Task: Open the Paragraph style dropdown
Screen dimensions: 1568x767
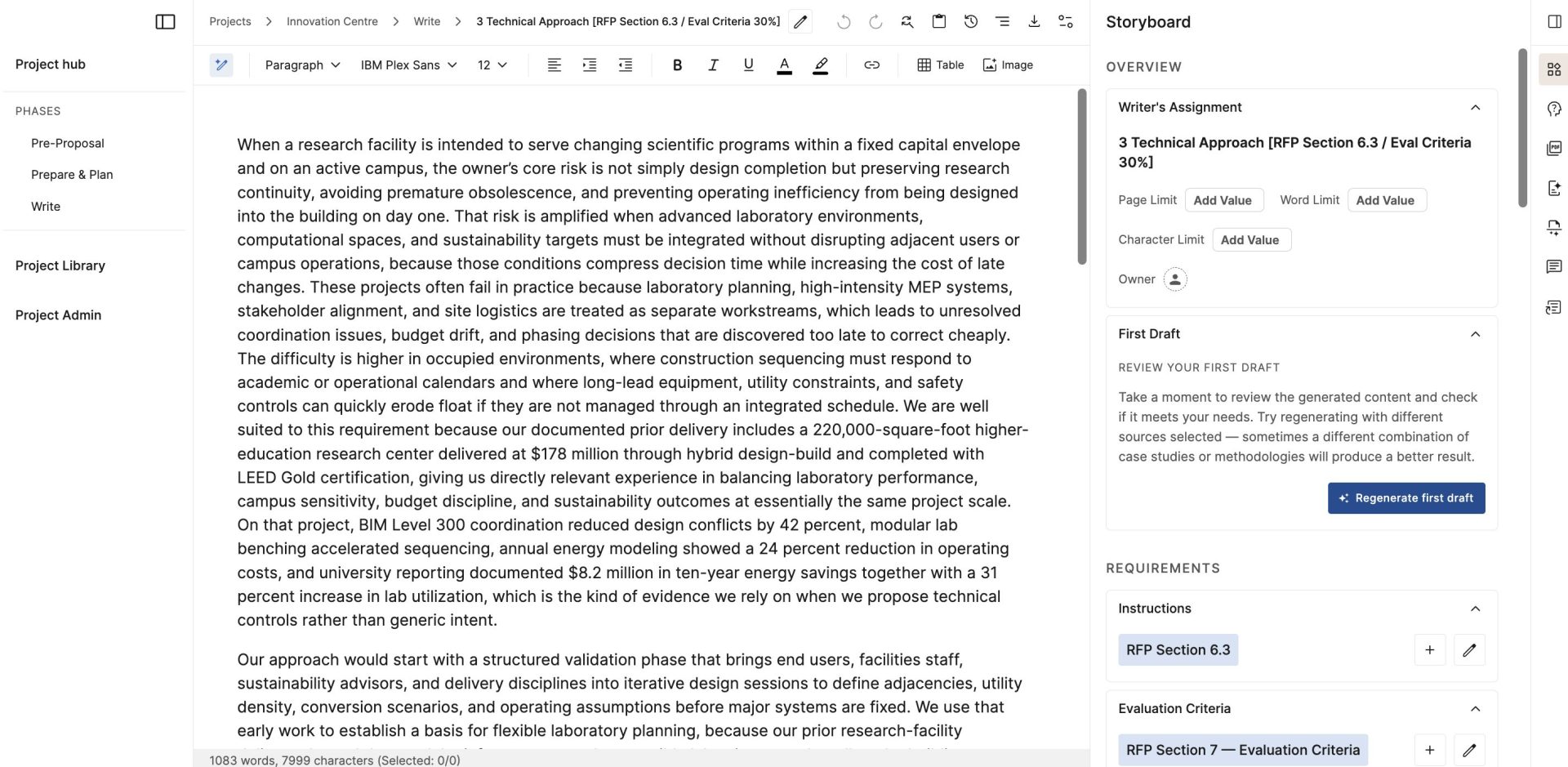Action: pos(302,65)
